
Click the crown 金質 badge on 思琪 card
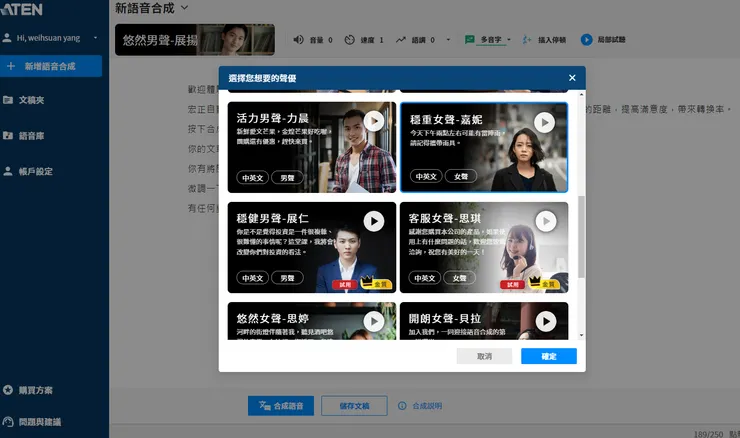coord(544,283)
